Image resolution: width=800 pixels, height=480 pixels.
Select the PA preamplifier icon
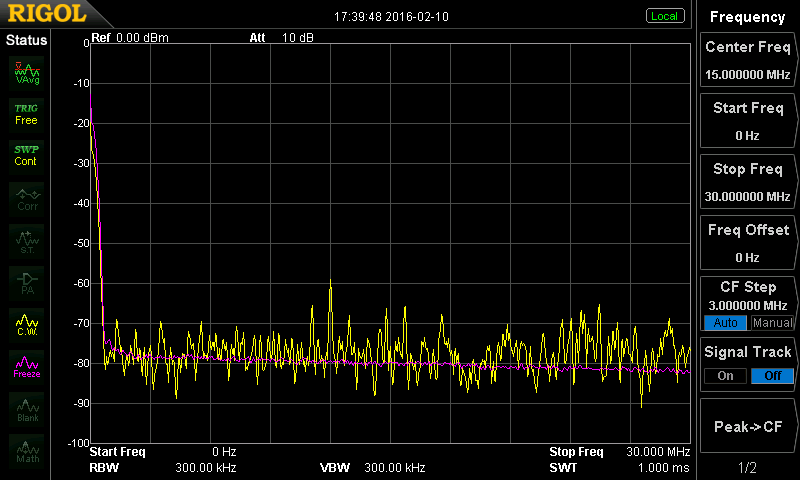click(x=26, y=282)
